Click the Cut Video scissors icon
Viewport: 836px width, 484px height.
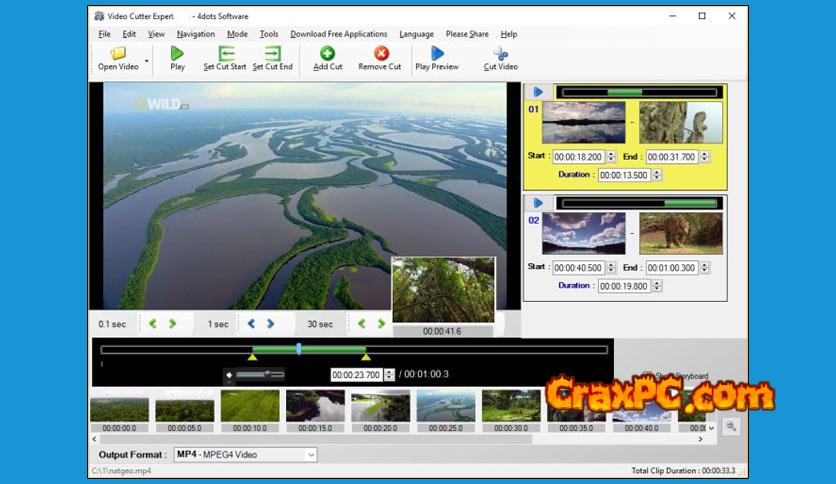[x=500, y=54]
